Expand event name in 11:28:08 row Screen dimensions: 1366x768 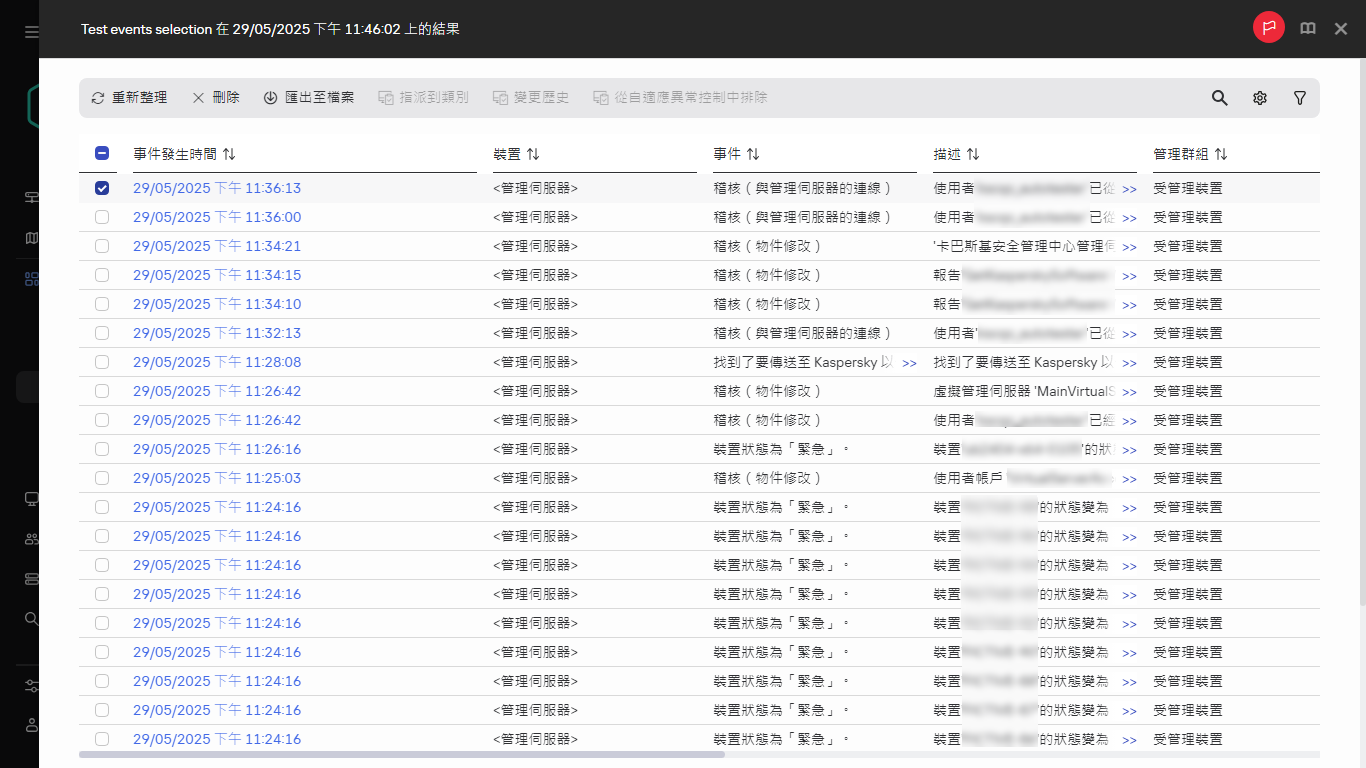pyautogui.click(x=909, y=363)
